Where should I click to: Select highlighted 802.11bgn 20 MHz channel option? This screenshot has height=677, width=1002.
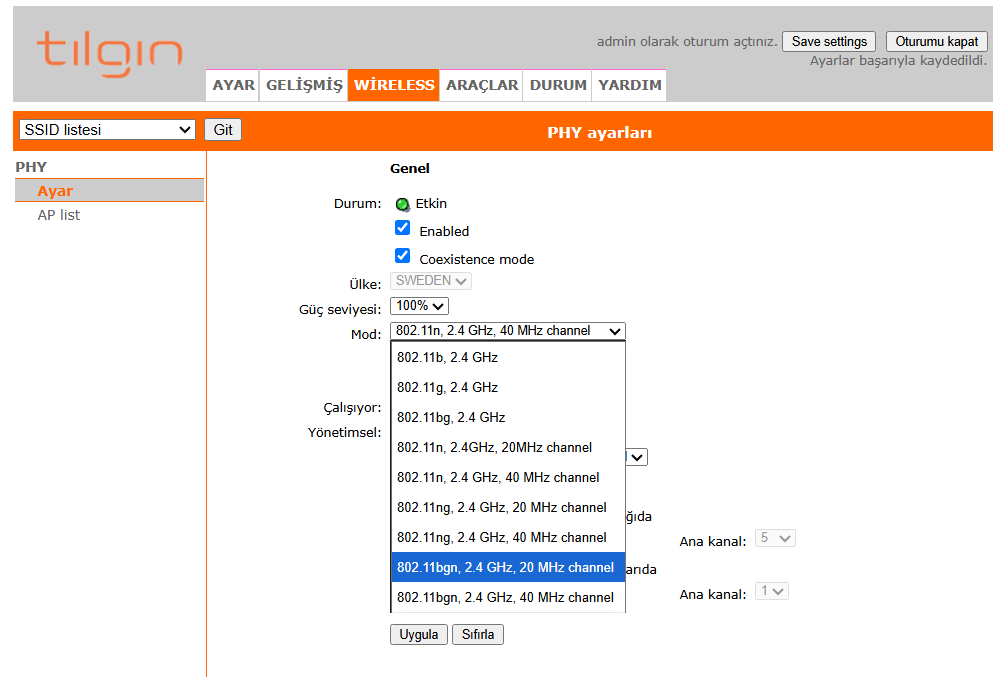pyautogui.click(x=508, y=567)
